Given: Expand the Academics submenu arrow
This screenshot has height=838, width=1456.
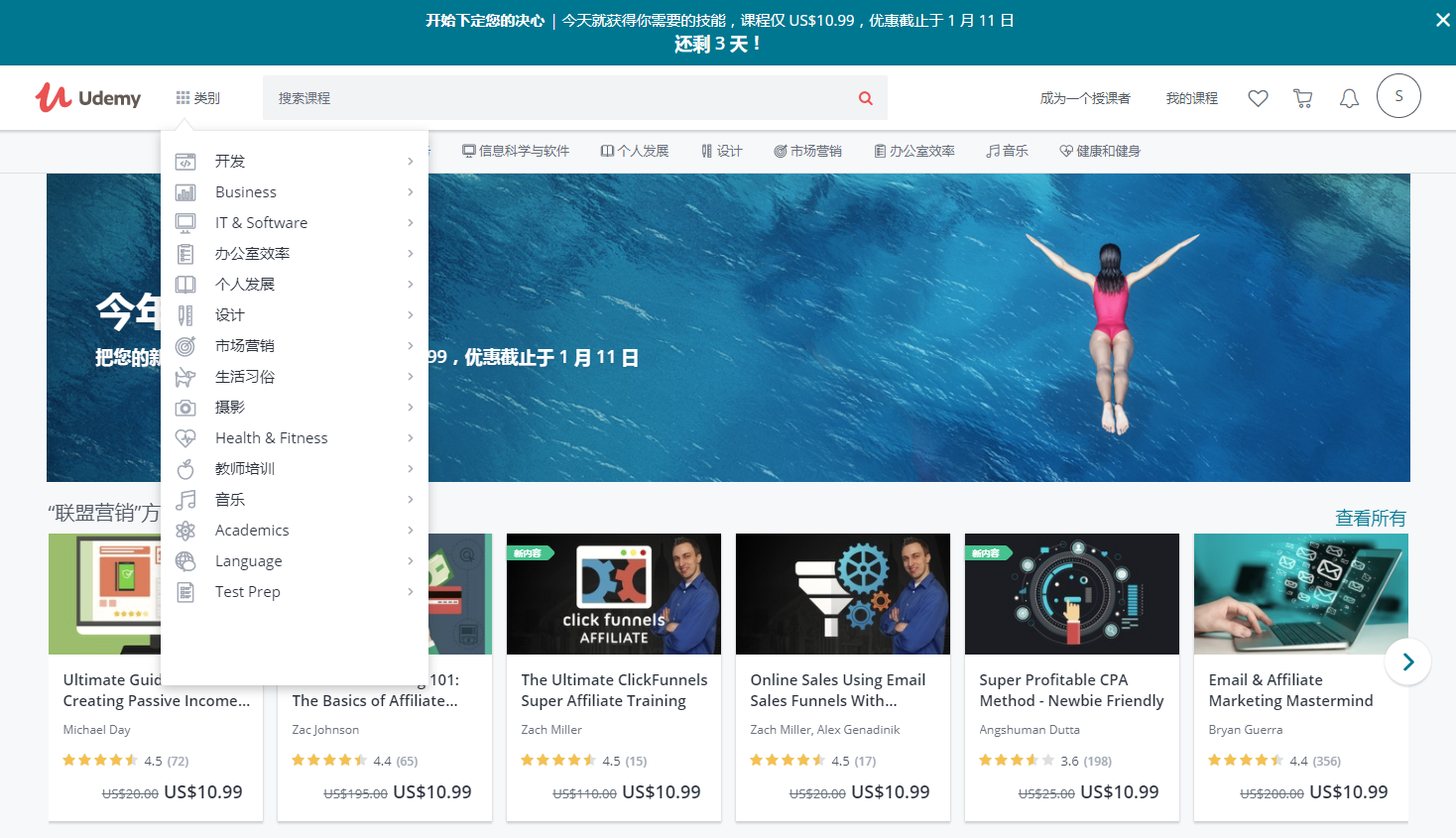Looking at the screenshot, I should (x=410, y=531).
